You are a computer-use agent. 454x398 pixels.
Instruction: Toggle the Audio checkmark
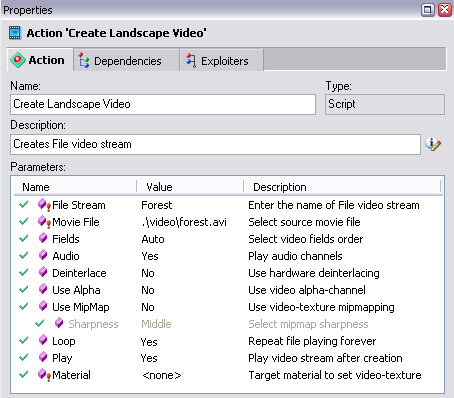tap(24, 255)
